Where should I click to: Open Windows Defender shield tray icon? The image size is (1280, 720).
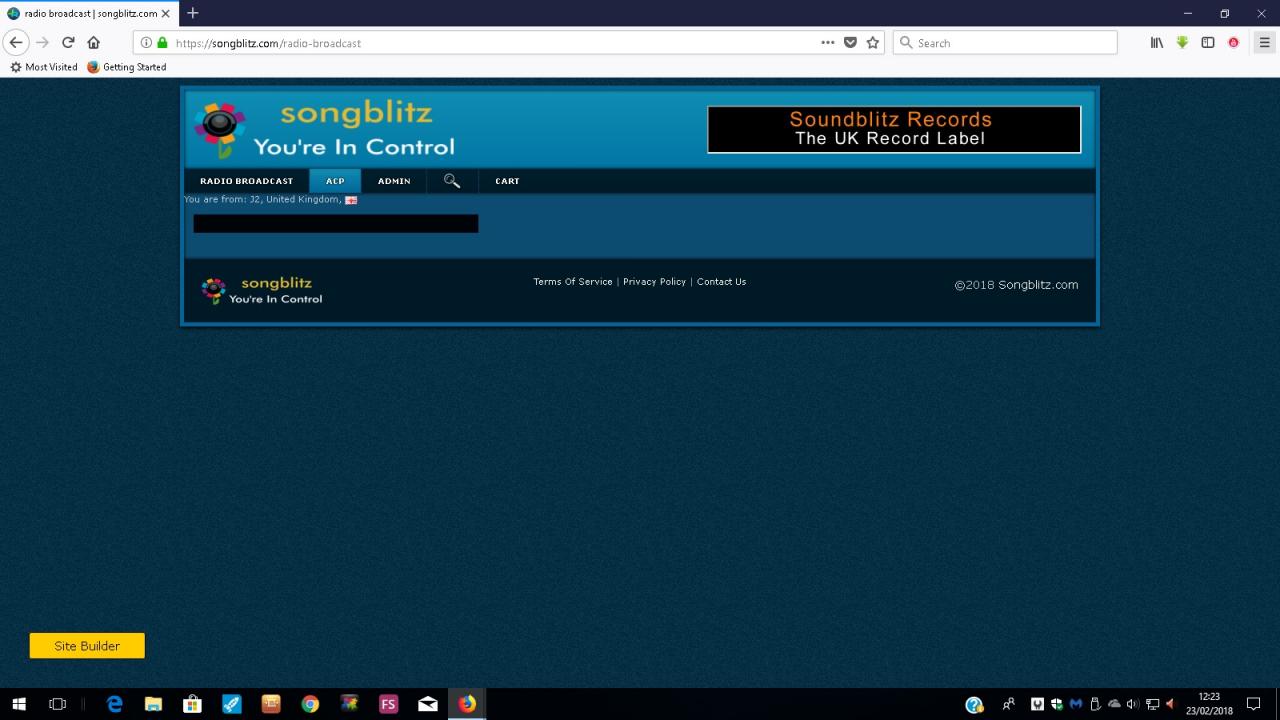(x=1057, y=704)
